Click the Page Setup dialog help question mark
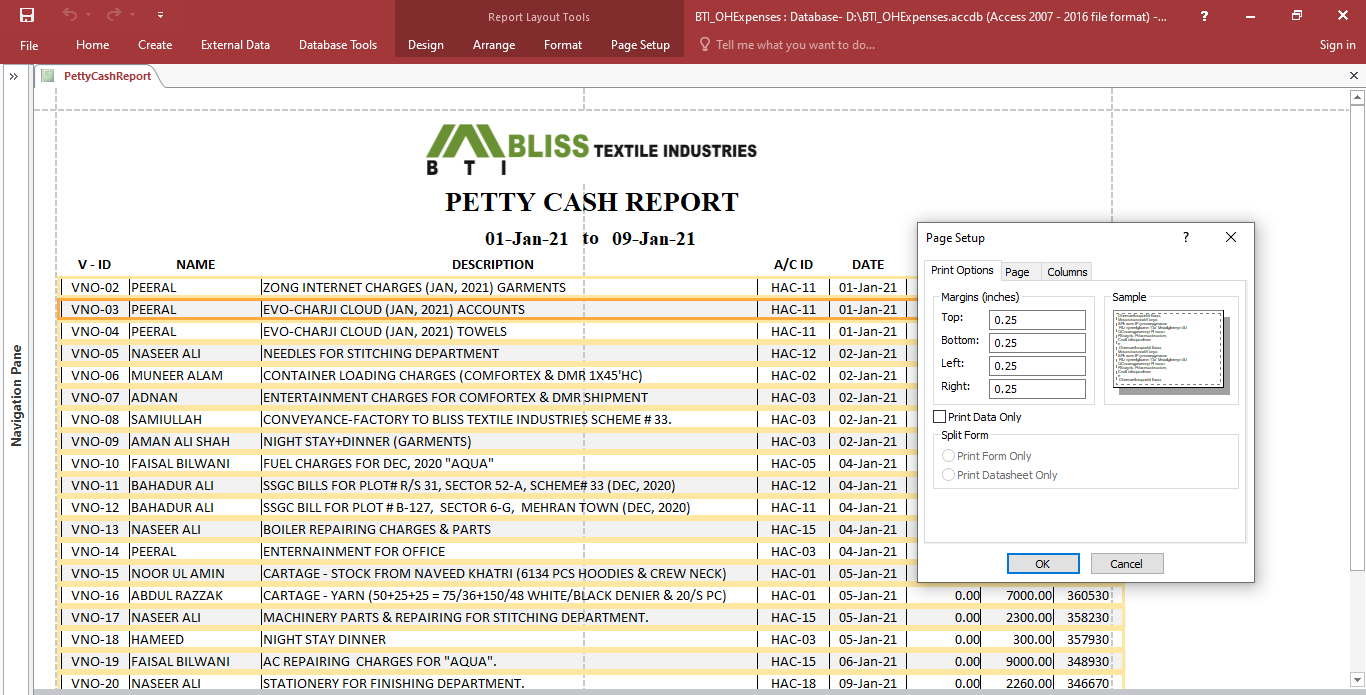 [x=1186, y=238]
